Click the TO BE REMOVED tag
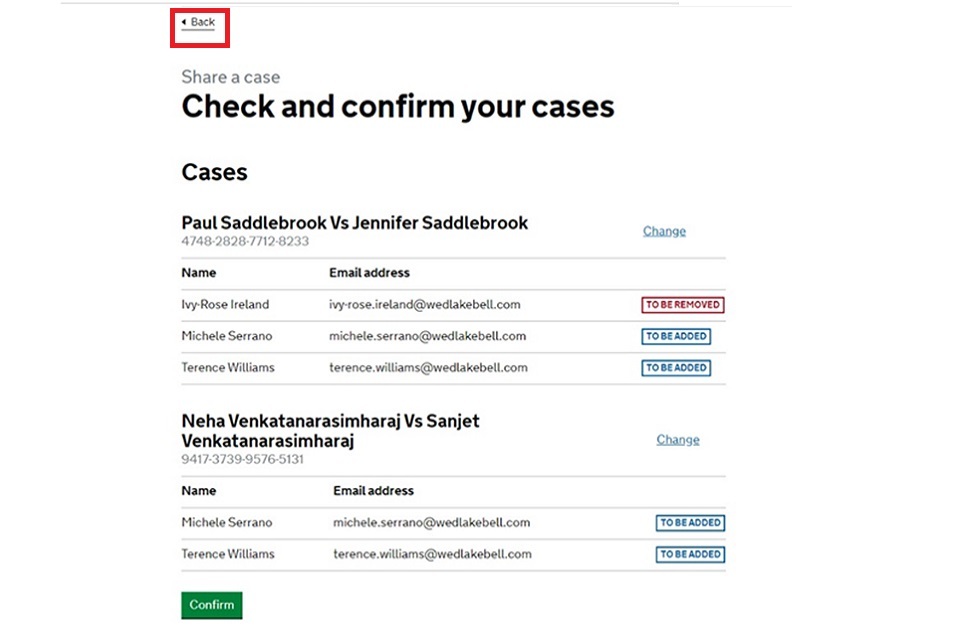The width and height of the screenshot is (960, 640). 683,305
